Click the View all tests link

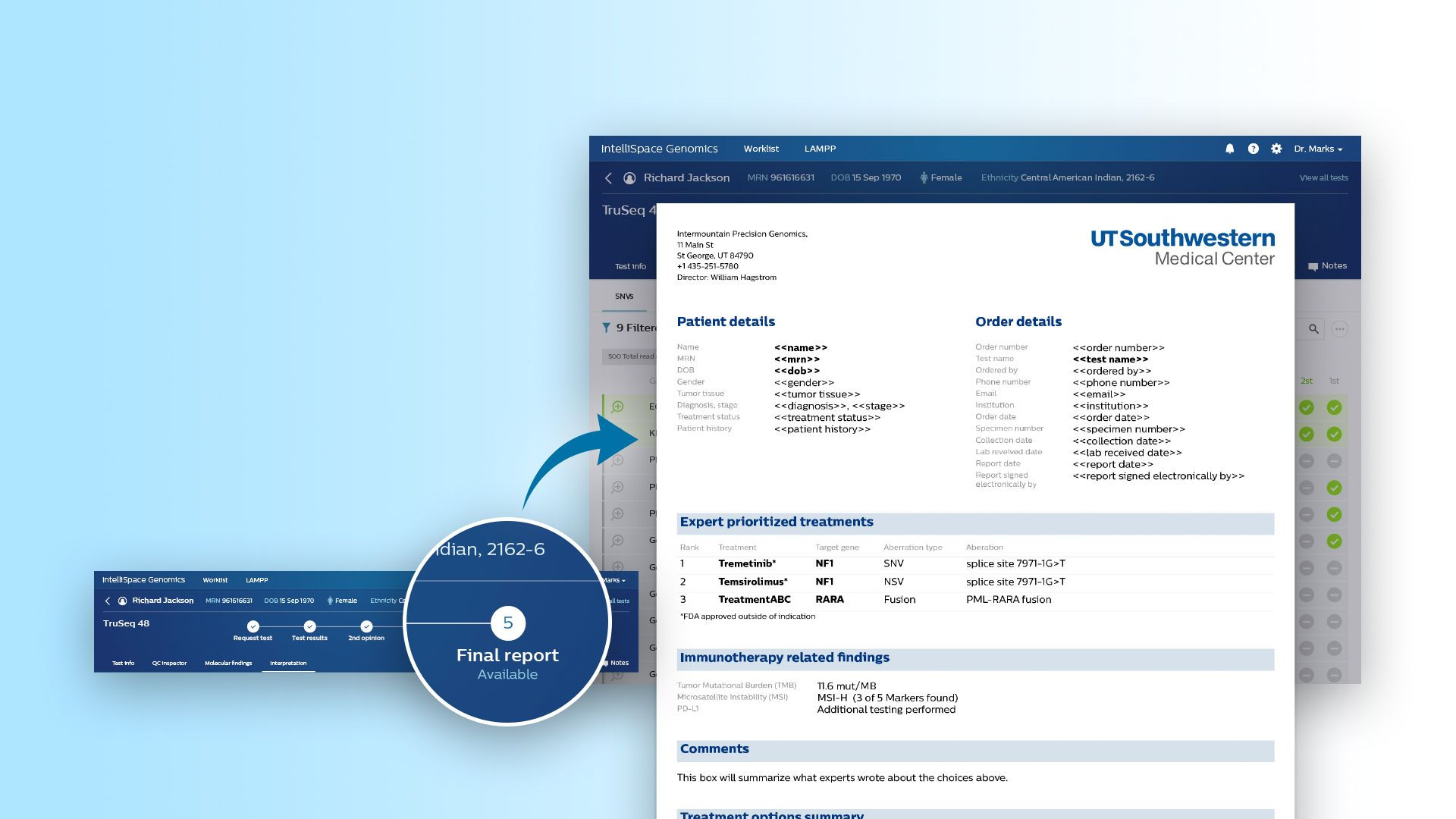coord(1324,177)
